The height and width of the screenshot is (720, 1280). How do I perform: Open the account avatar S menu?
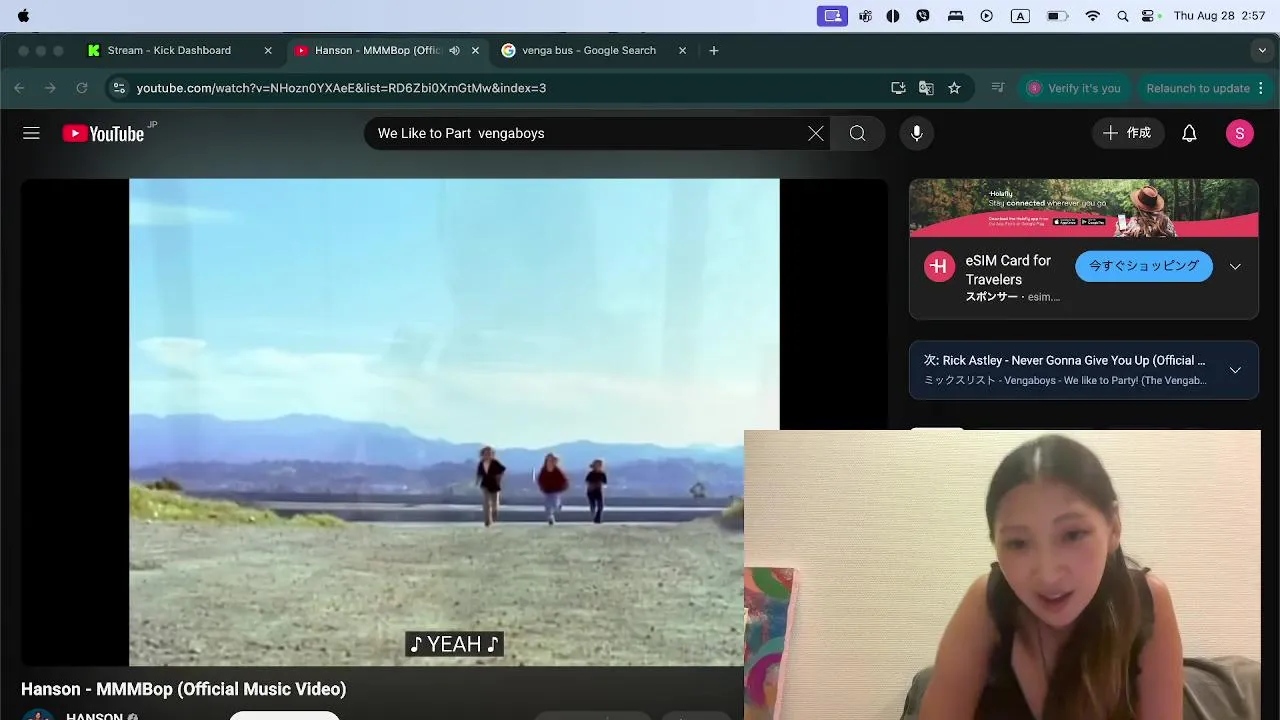click(1240, 133)
